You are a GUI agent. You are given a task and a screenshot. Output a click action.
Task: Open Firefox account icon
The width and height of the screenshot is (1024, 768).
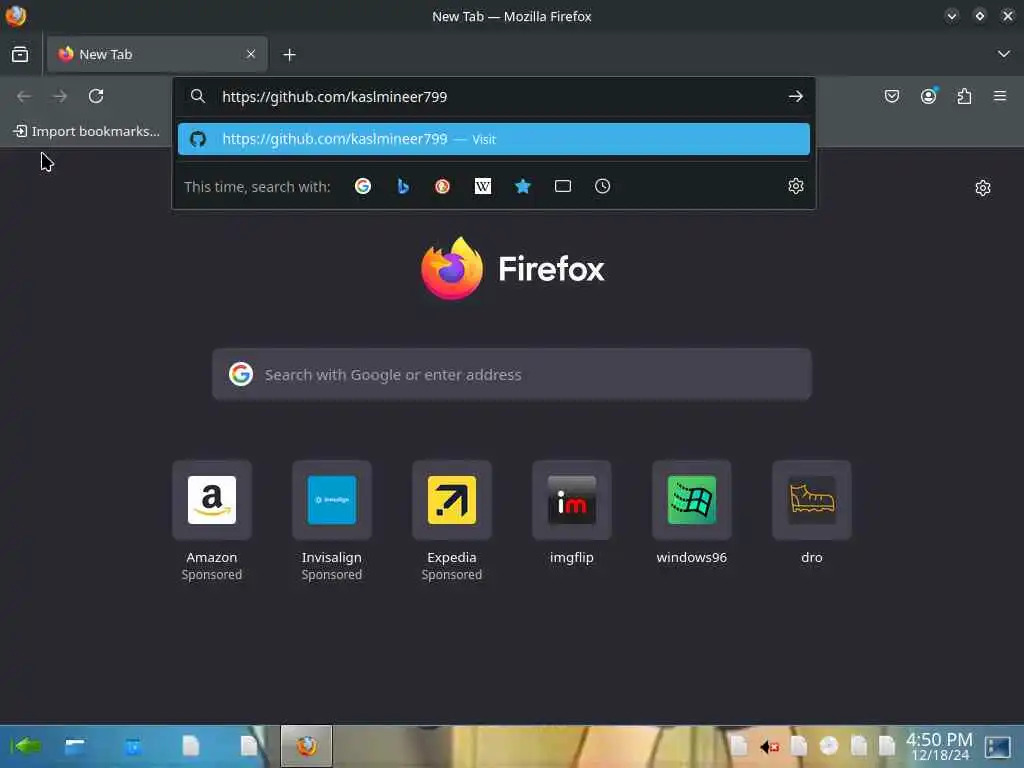click(x=928, y=96)
